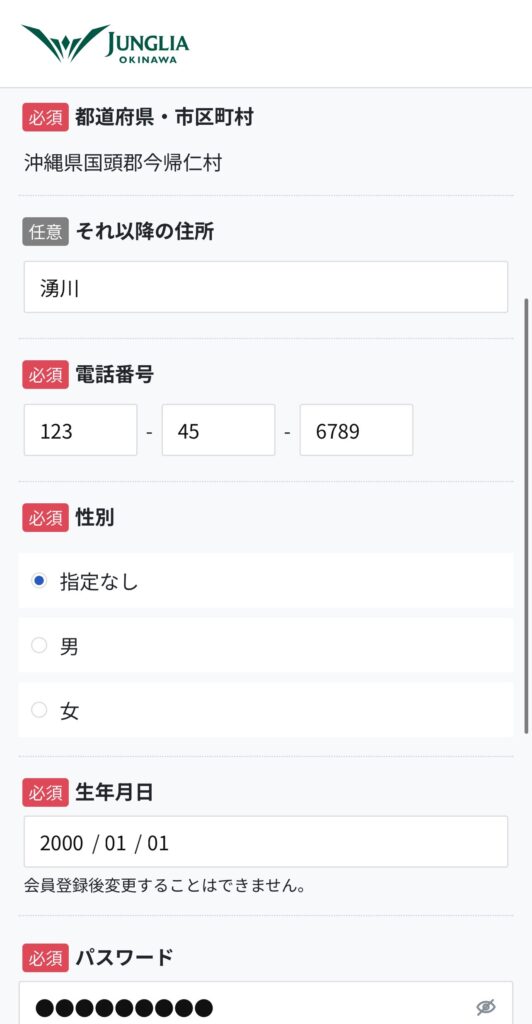This screenshot has width=532, height=1024.
Task: Toggle password visibility eye icon
Action: point(486,1007)
